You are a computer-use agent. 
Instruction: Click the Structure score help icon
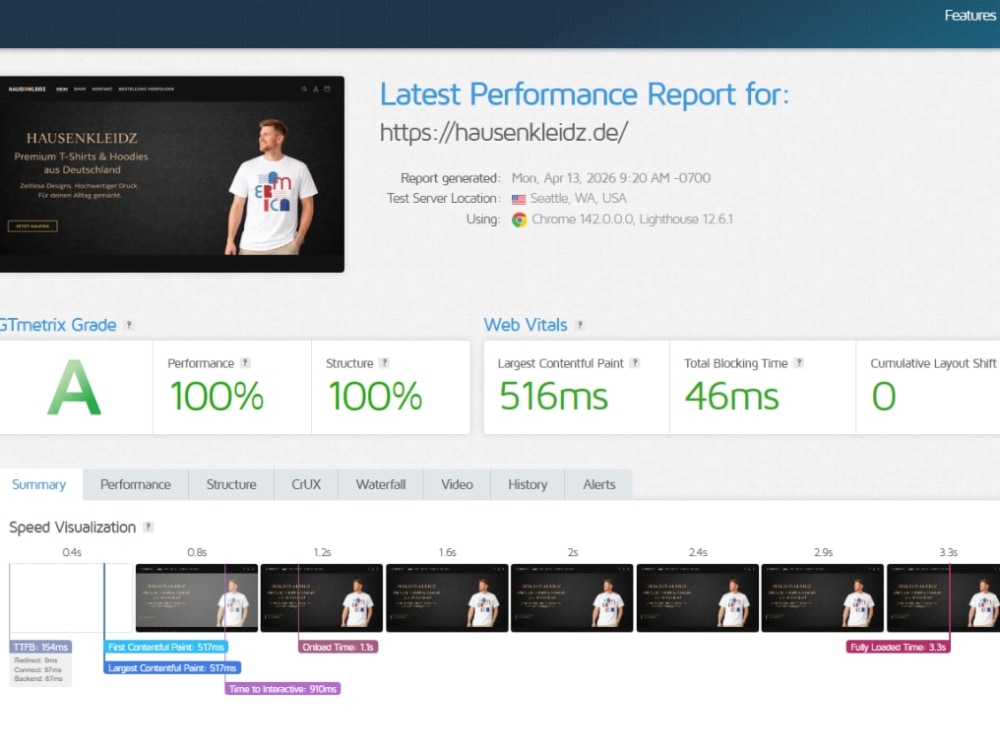tap(385, 363)
